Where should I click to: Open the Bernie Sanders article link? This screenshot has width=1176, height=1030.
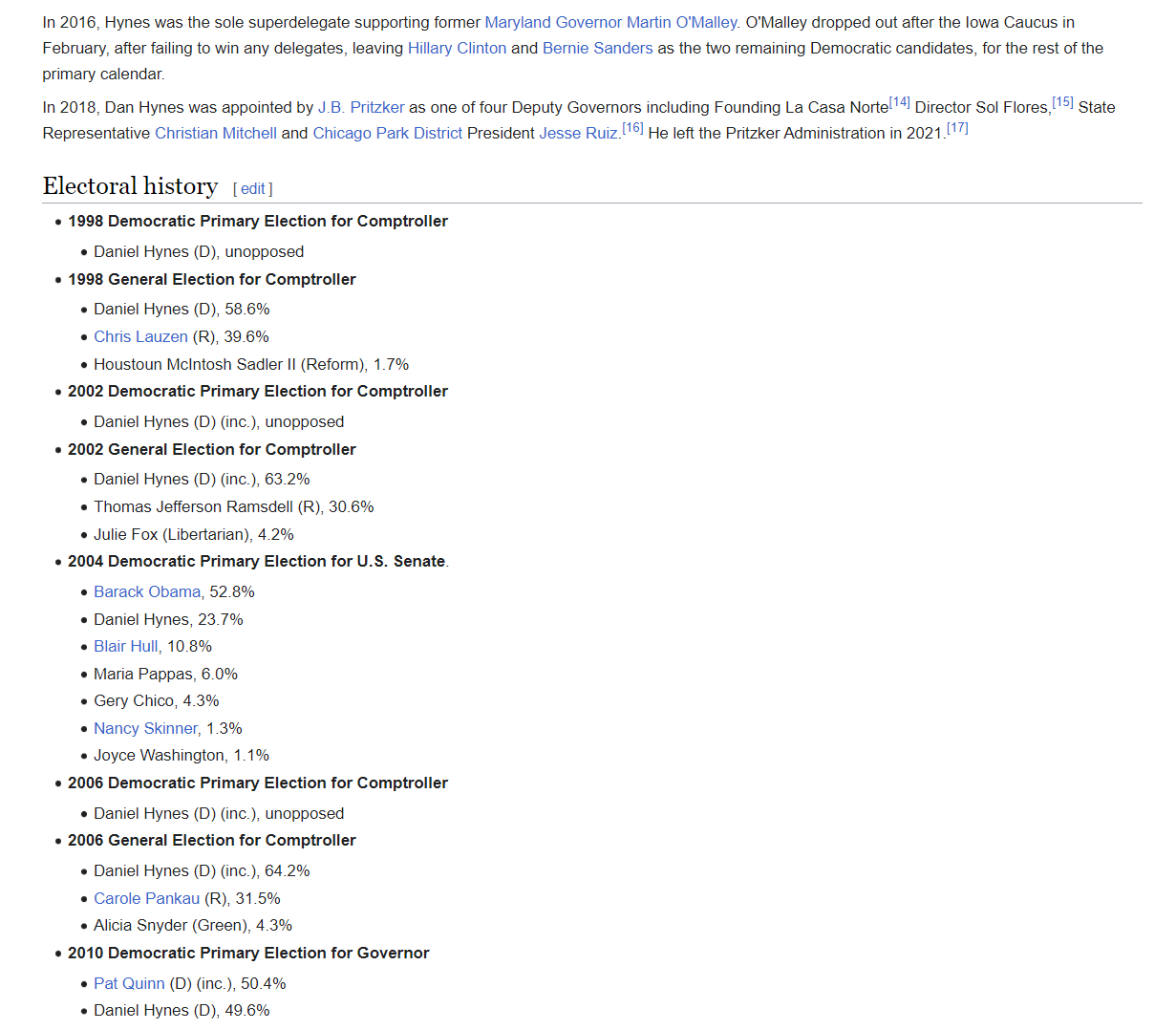[598, 48]
